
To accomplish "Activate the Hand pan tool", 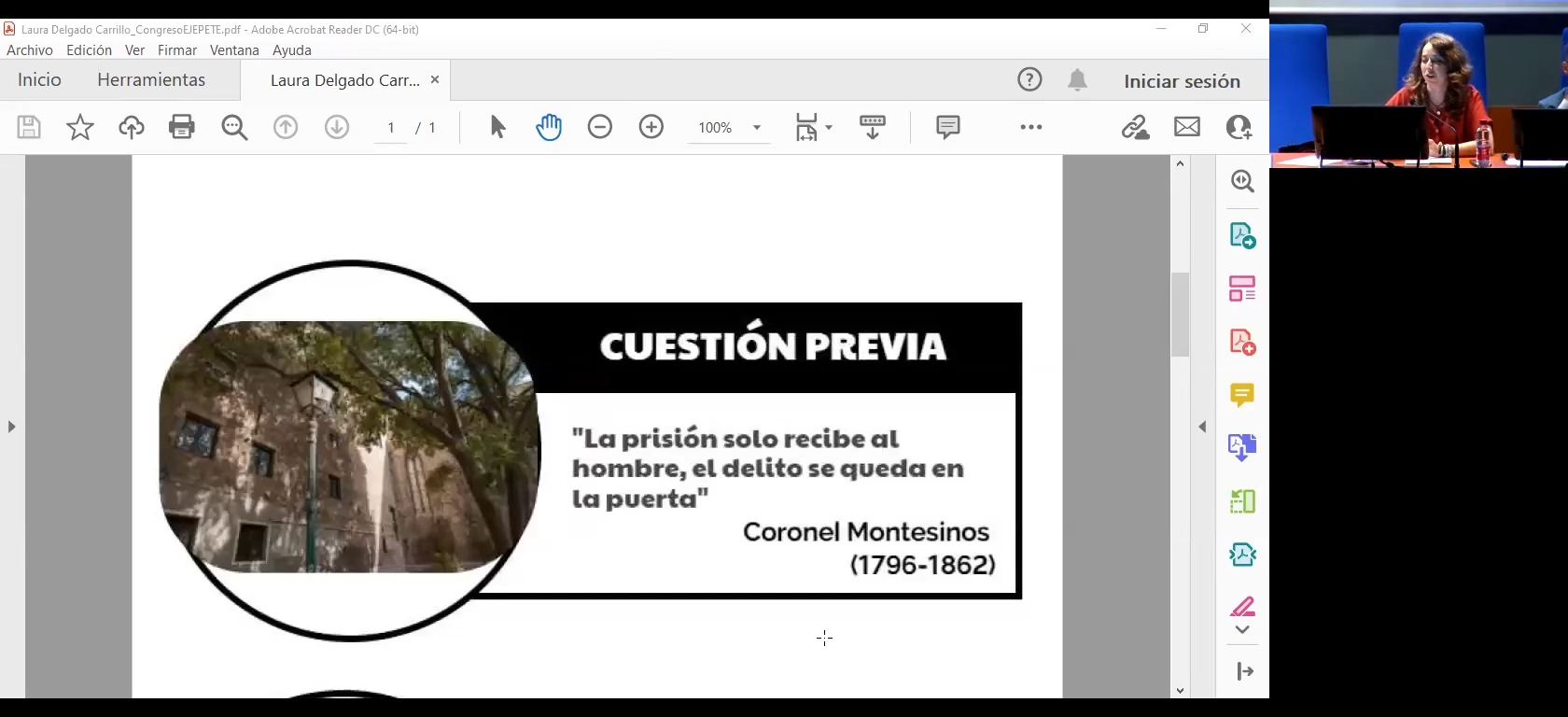I will click(549, 127).
